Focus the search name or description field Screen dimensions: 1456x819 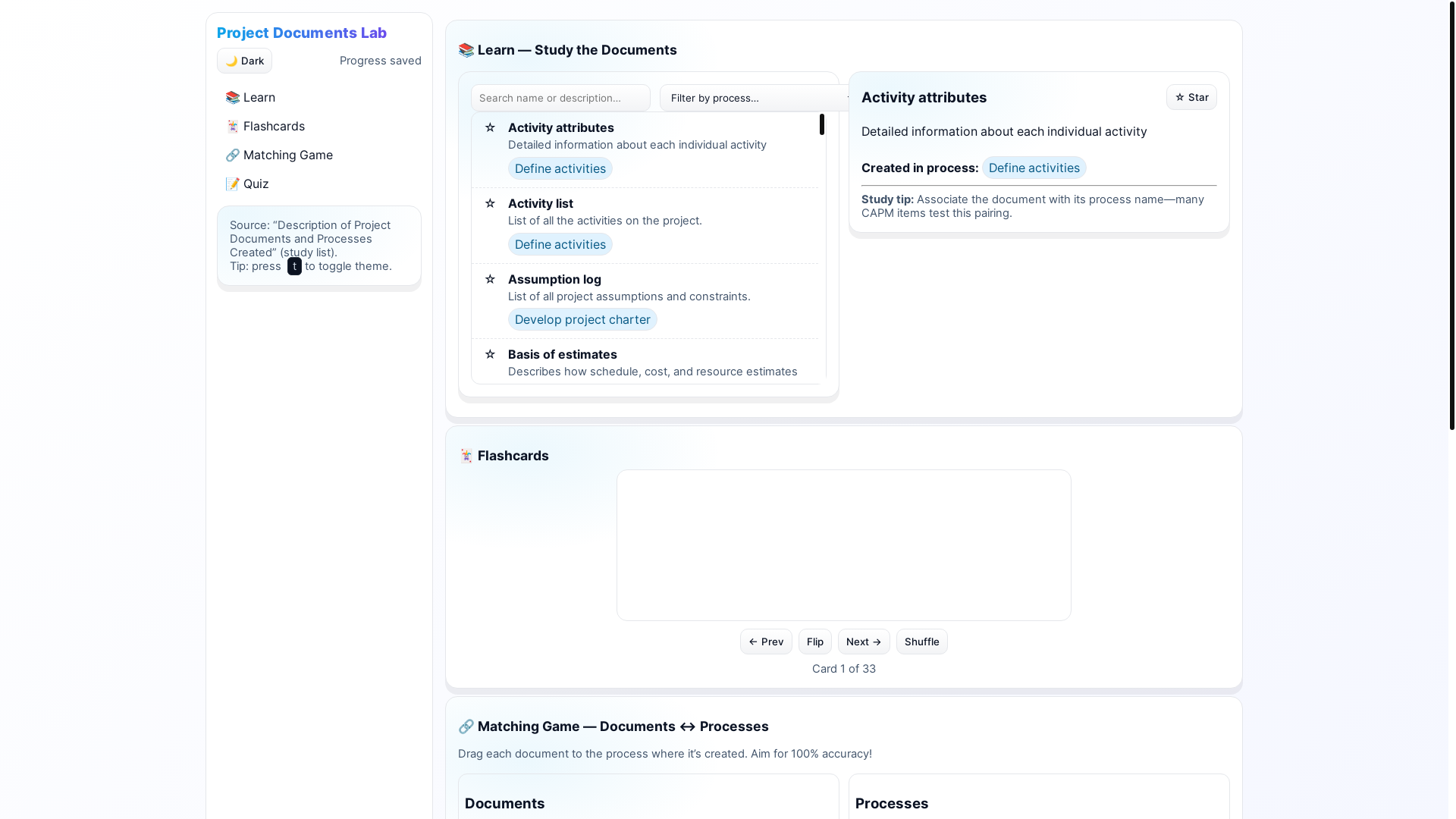pyautogui.click(x=560, y=98)
